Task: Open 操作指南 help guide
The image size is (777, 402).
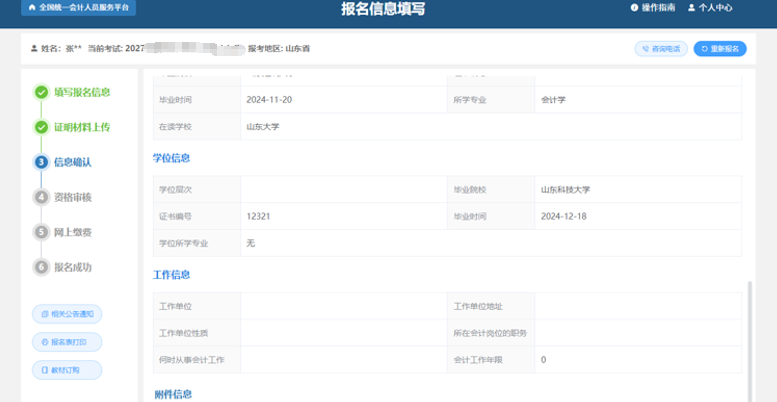Action: (x=654, y=8)
